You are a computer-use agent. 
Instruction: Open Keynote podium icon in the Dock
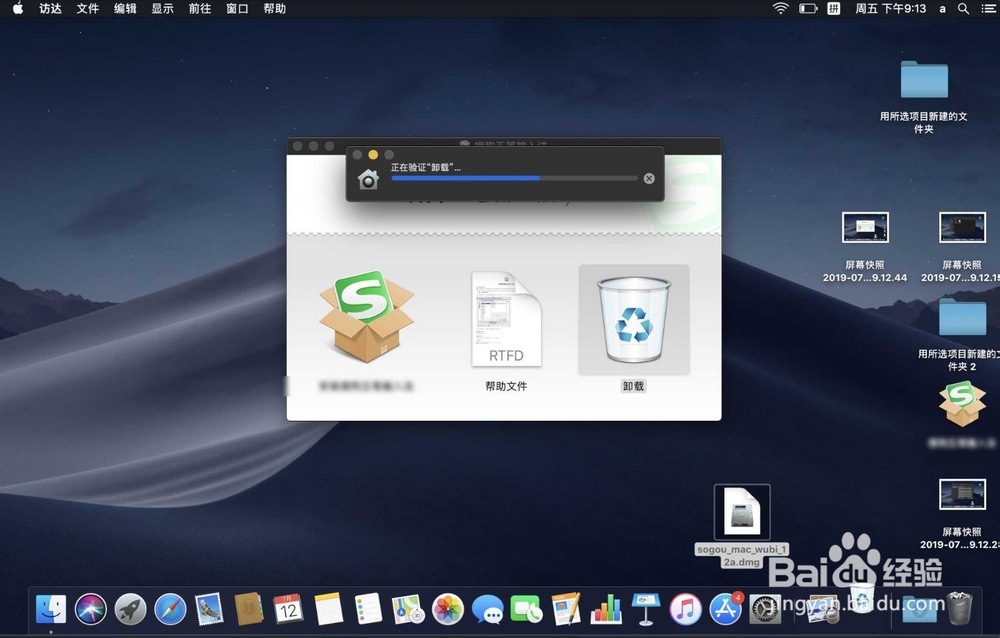click(x=645, y=609)
